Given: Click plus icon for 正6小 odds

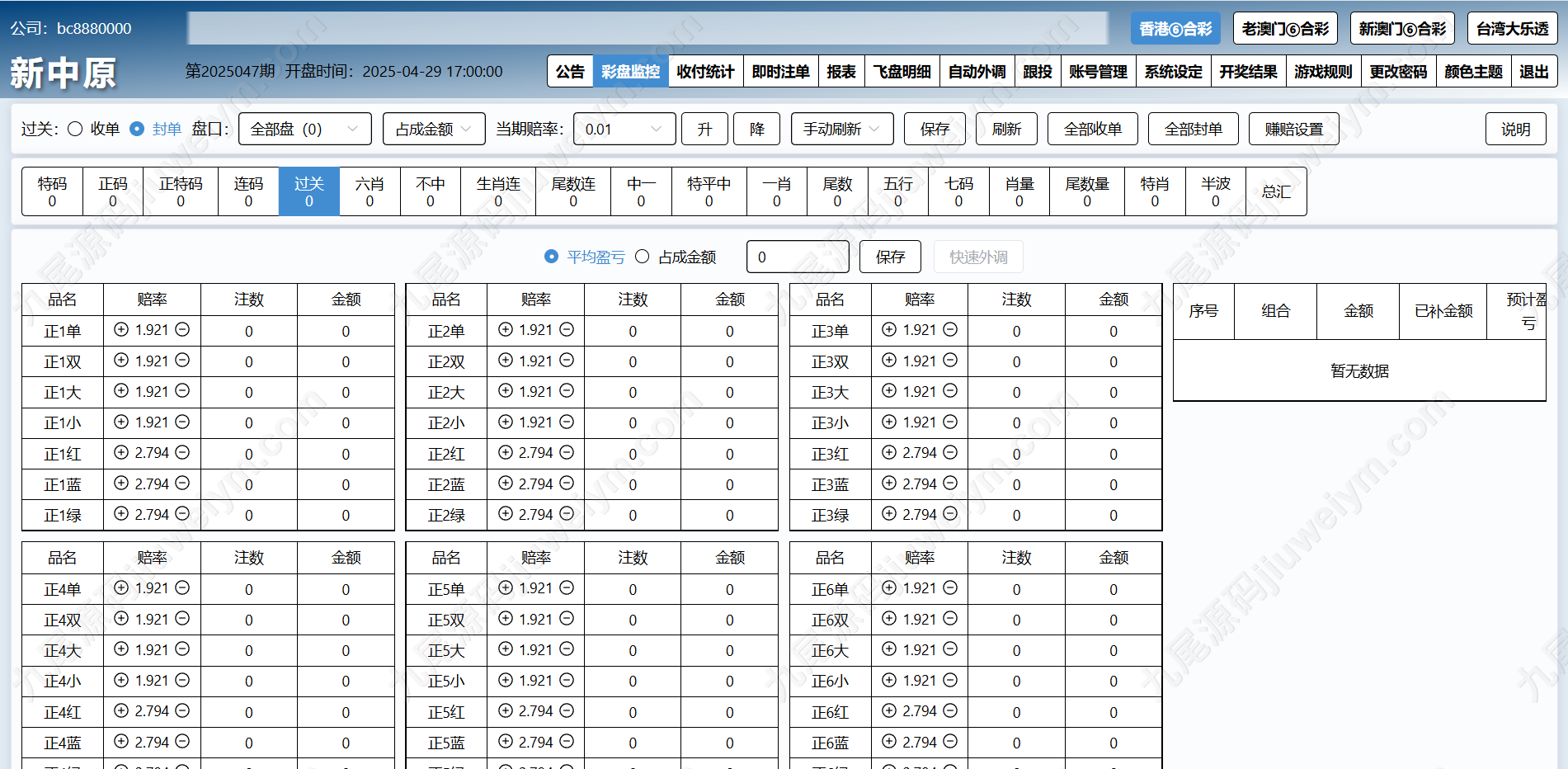Looking at the screenshot, I should coord(889,680).
